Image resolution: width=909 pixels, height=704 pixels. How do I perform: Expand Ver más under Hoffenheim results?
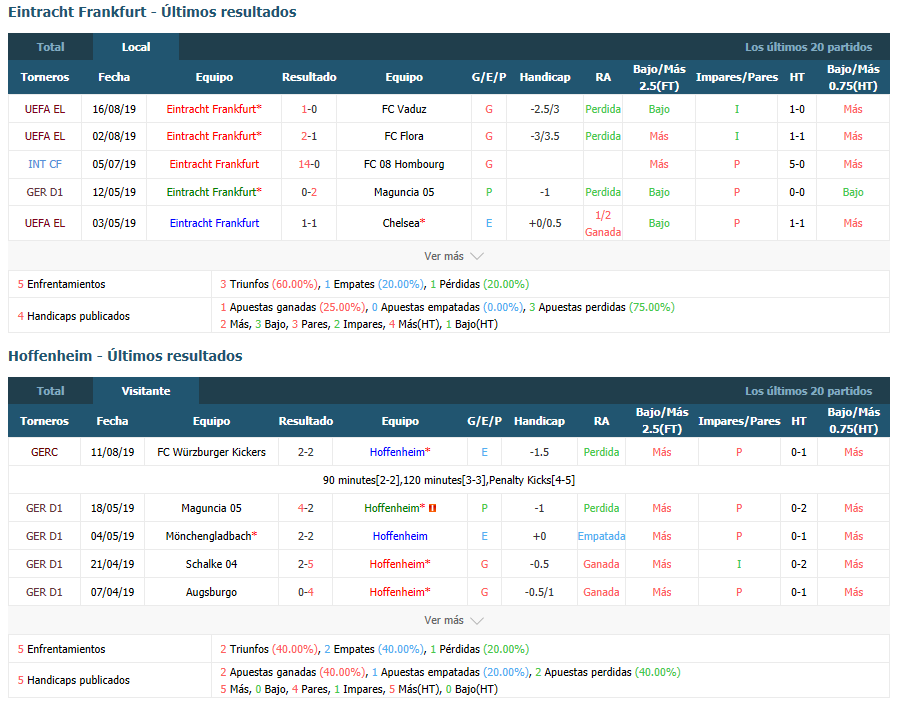coord(453,620)
